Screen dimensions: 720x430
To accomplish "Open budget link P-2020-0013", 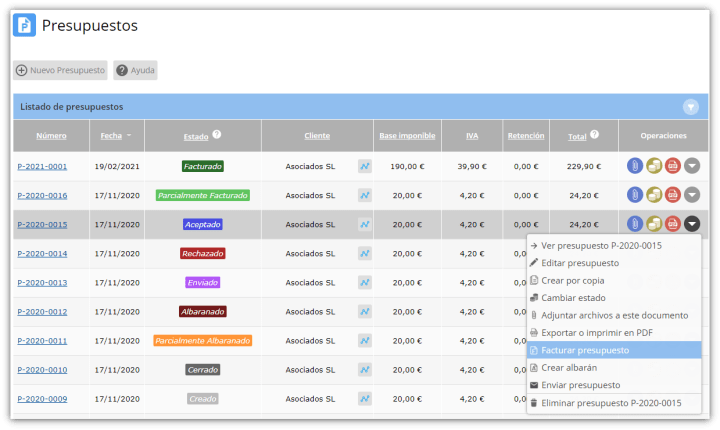I will (42, 283).
